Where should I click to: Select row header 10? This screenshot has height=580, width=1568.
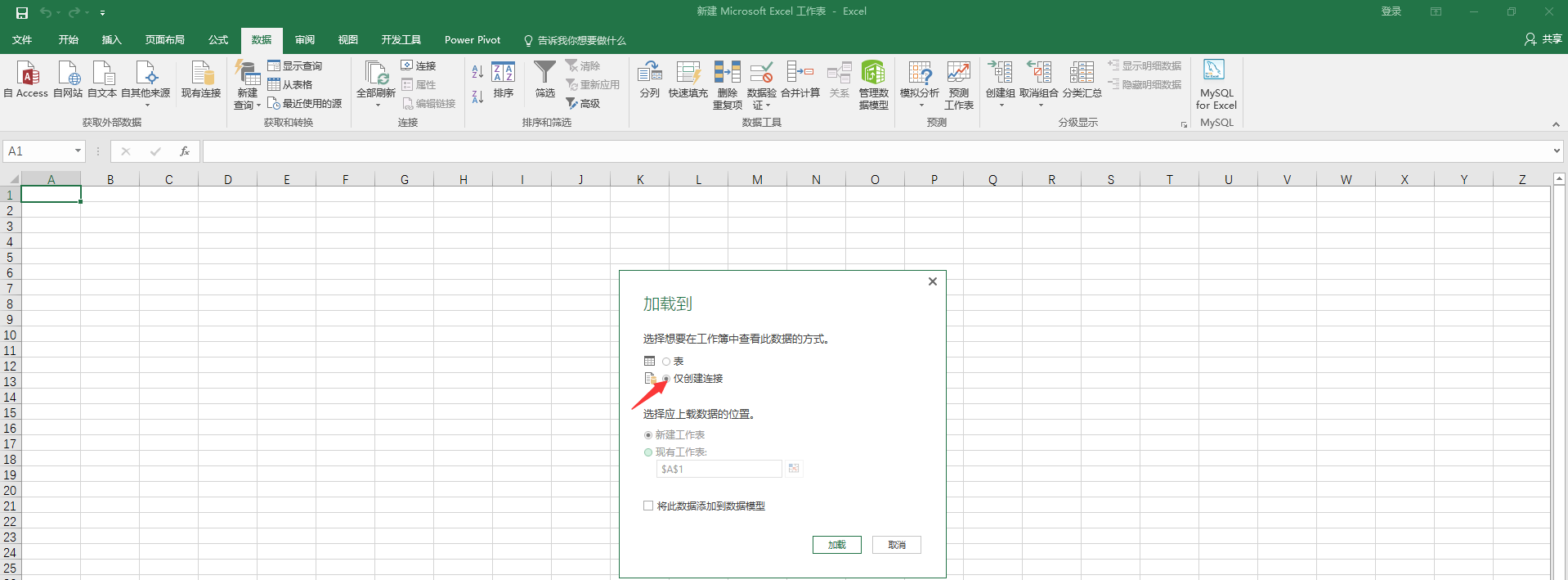point(10,335)
